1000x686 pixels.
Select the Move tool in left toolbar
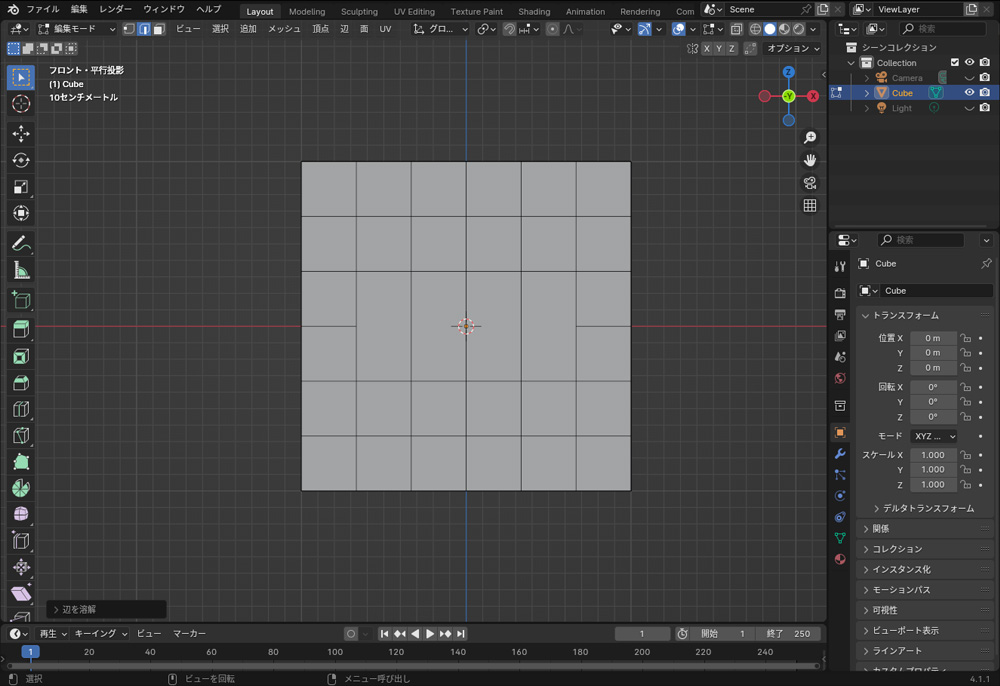pos(21,134)
